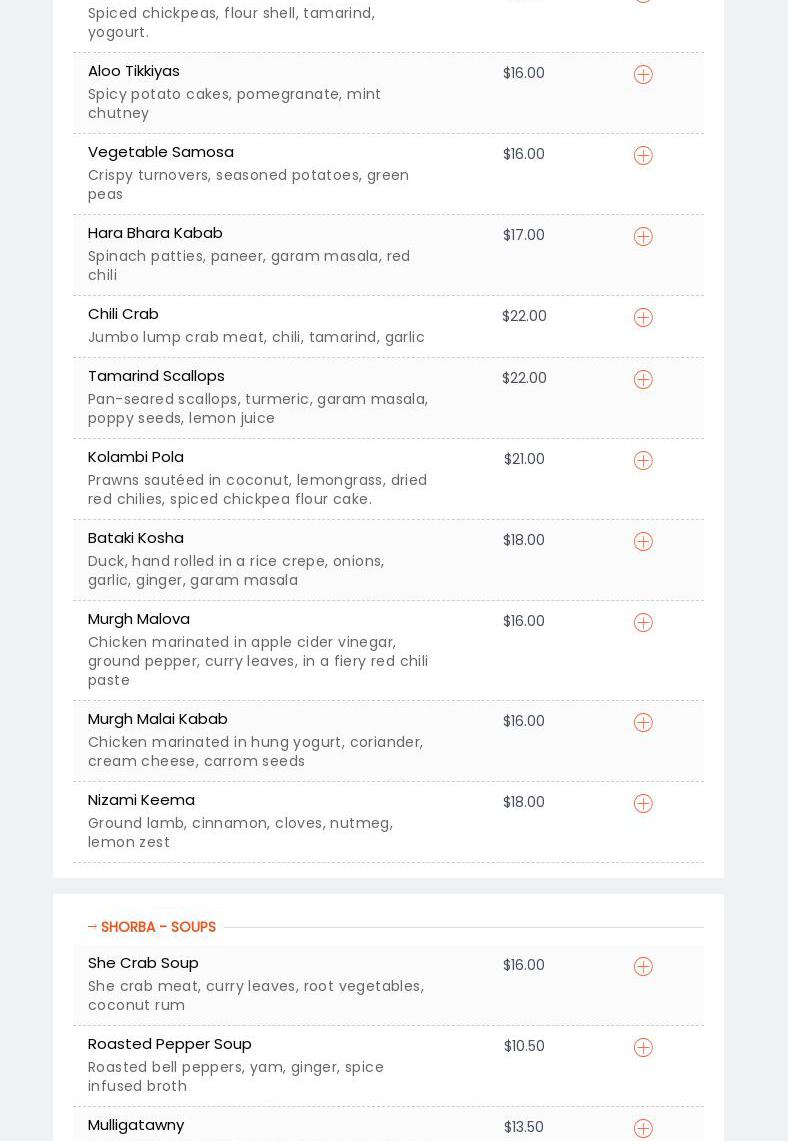The width and height of the screenshot is (788, 1141).
Task: Add Kolambi Pola via plus icon
Action: 643,461
